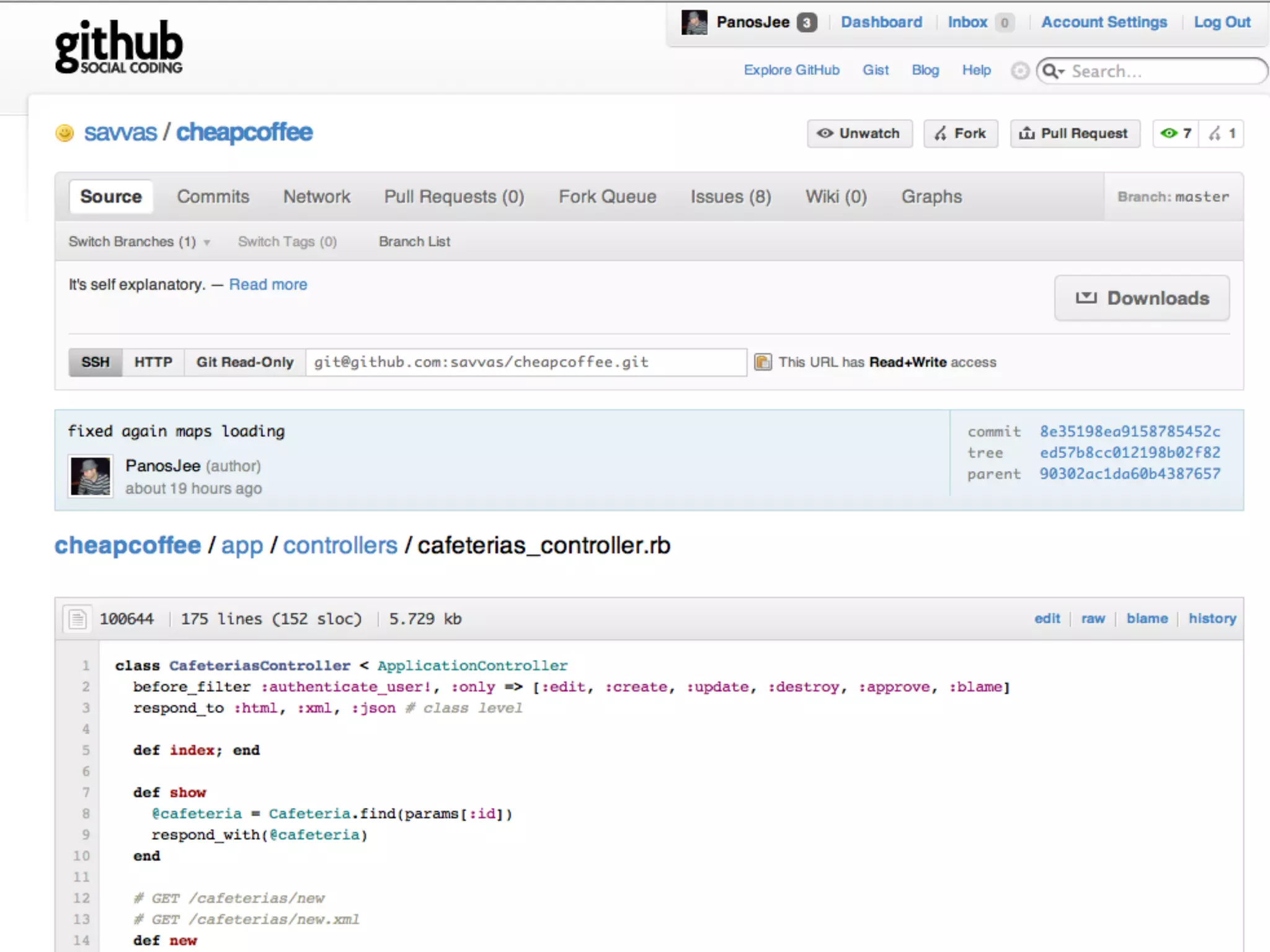Screen dimensions: 1270x952
Task: Select the SSH URL protocol option
Action: point(95,362)
